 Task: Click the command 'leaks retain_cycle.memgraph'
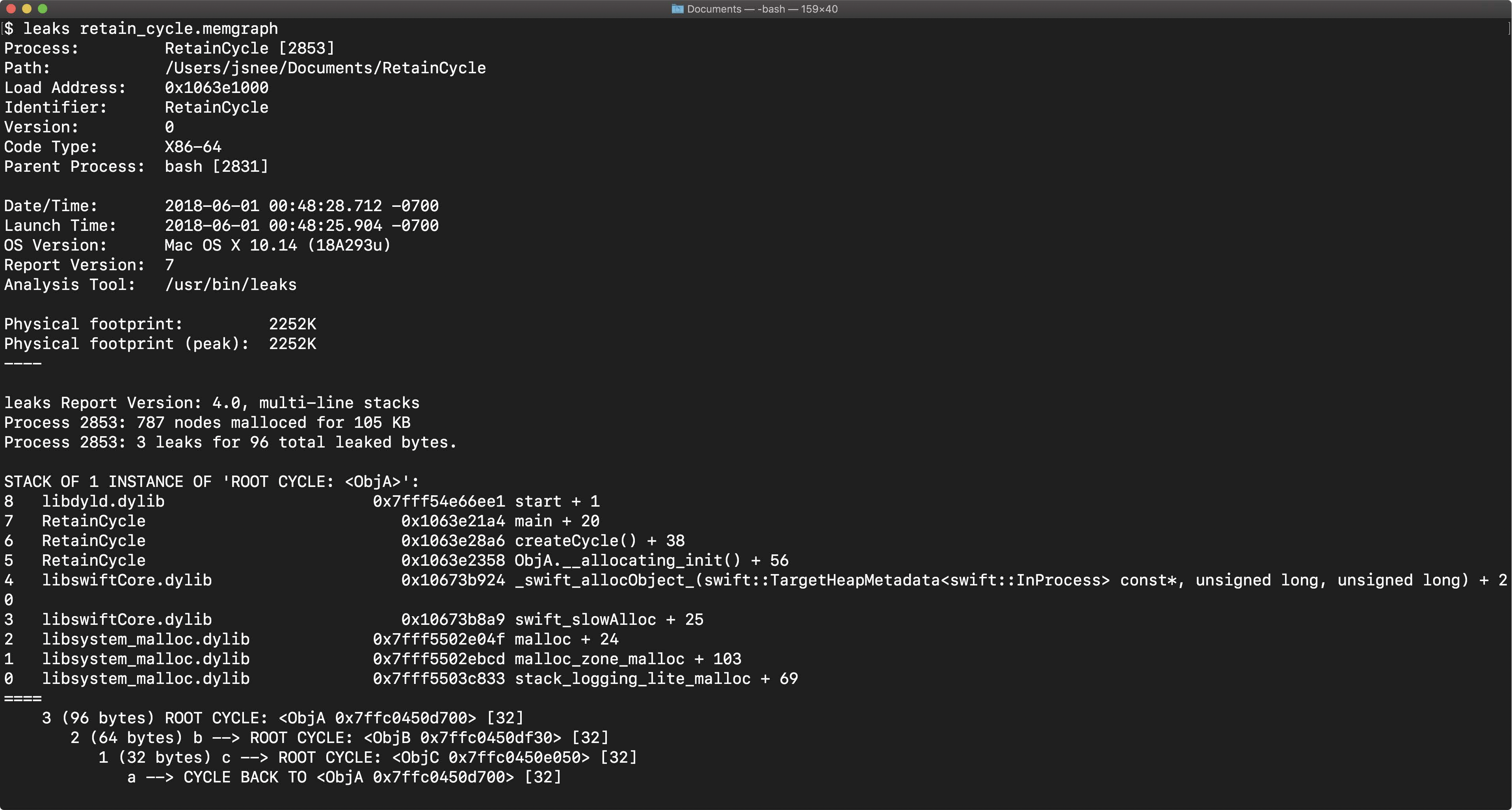(150, 28)
